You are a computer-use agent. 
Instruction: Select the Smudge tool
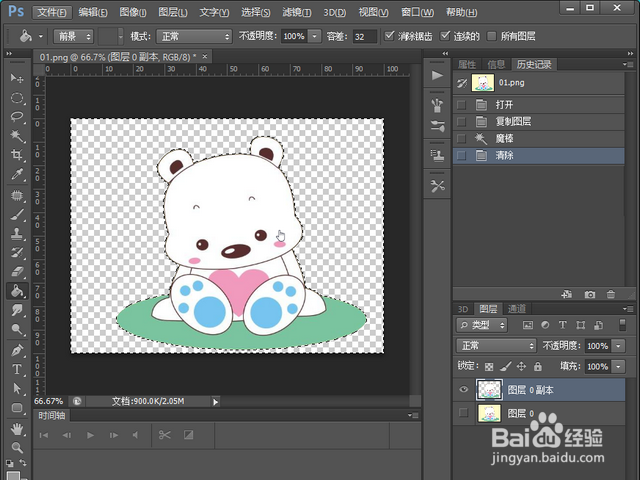(x=17, y=310)
